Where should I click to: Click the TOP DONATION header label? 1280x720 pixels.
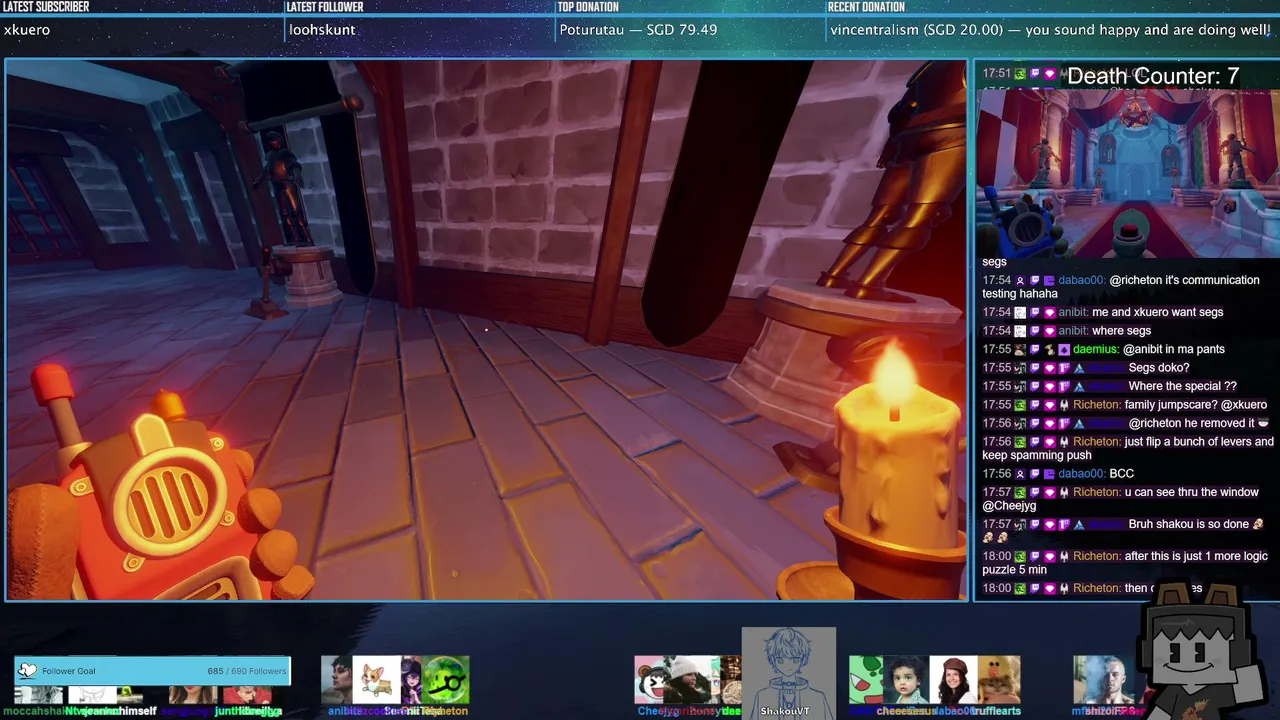click(x=588, y=7)
